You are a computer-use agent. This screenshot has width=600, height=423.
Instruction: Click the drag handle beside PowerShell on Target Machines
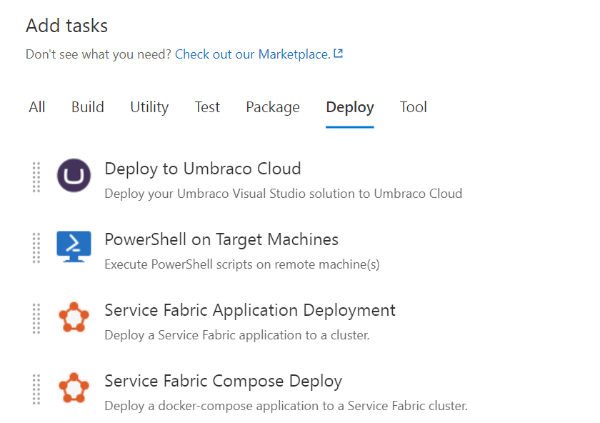click(x=36, y=248)
